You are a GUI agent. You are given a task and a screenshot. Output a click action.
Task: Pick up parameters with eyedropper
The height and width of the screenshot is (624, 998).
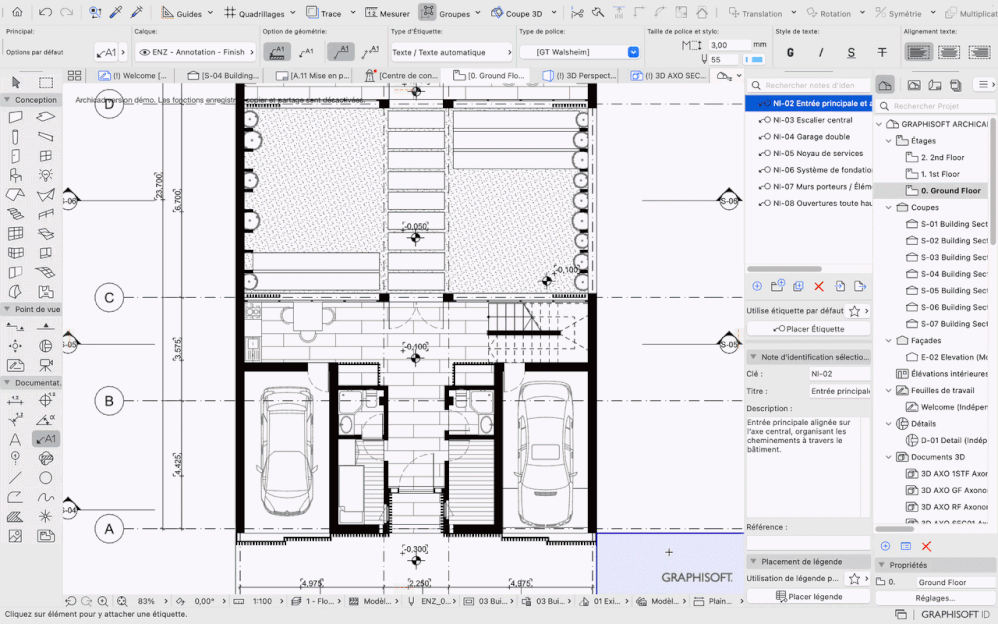click(116, 12)
